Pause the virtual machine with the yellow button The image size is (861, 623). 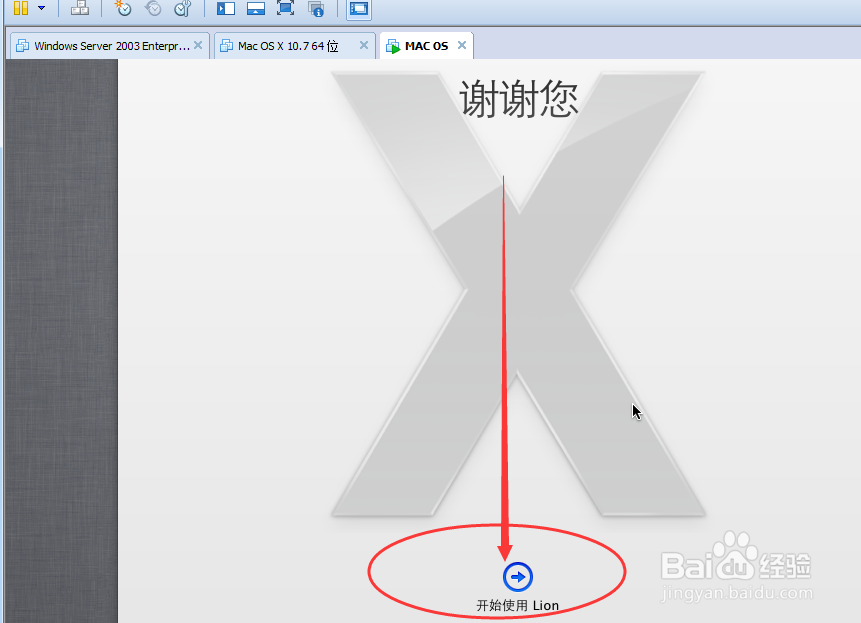(21, 8)
